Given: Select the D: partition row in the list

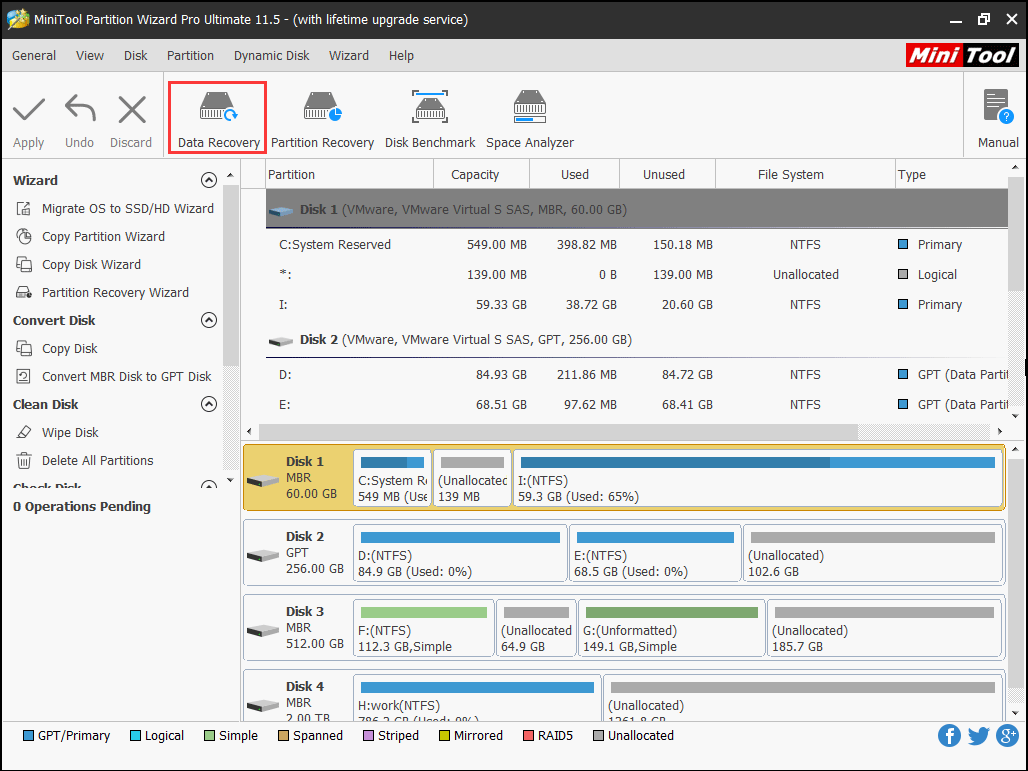Looking at the screenshot, I should (637, 375).
